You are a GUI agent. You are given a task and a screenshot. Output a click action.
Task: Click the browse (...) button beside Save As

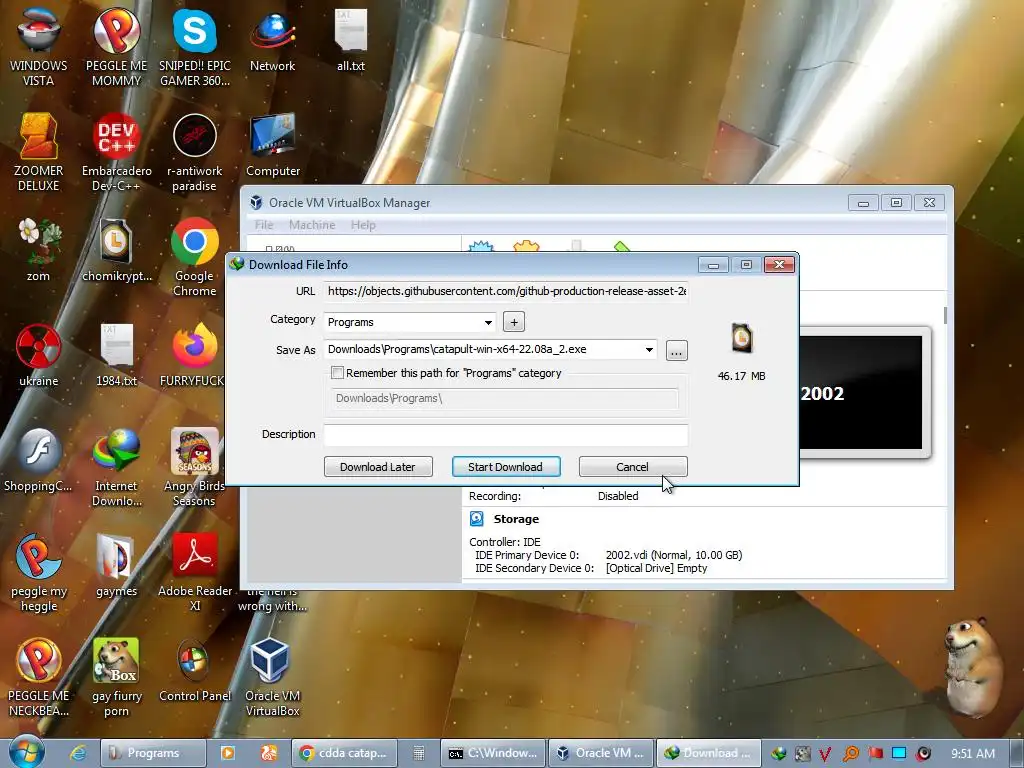[x=677, y=351]
